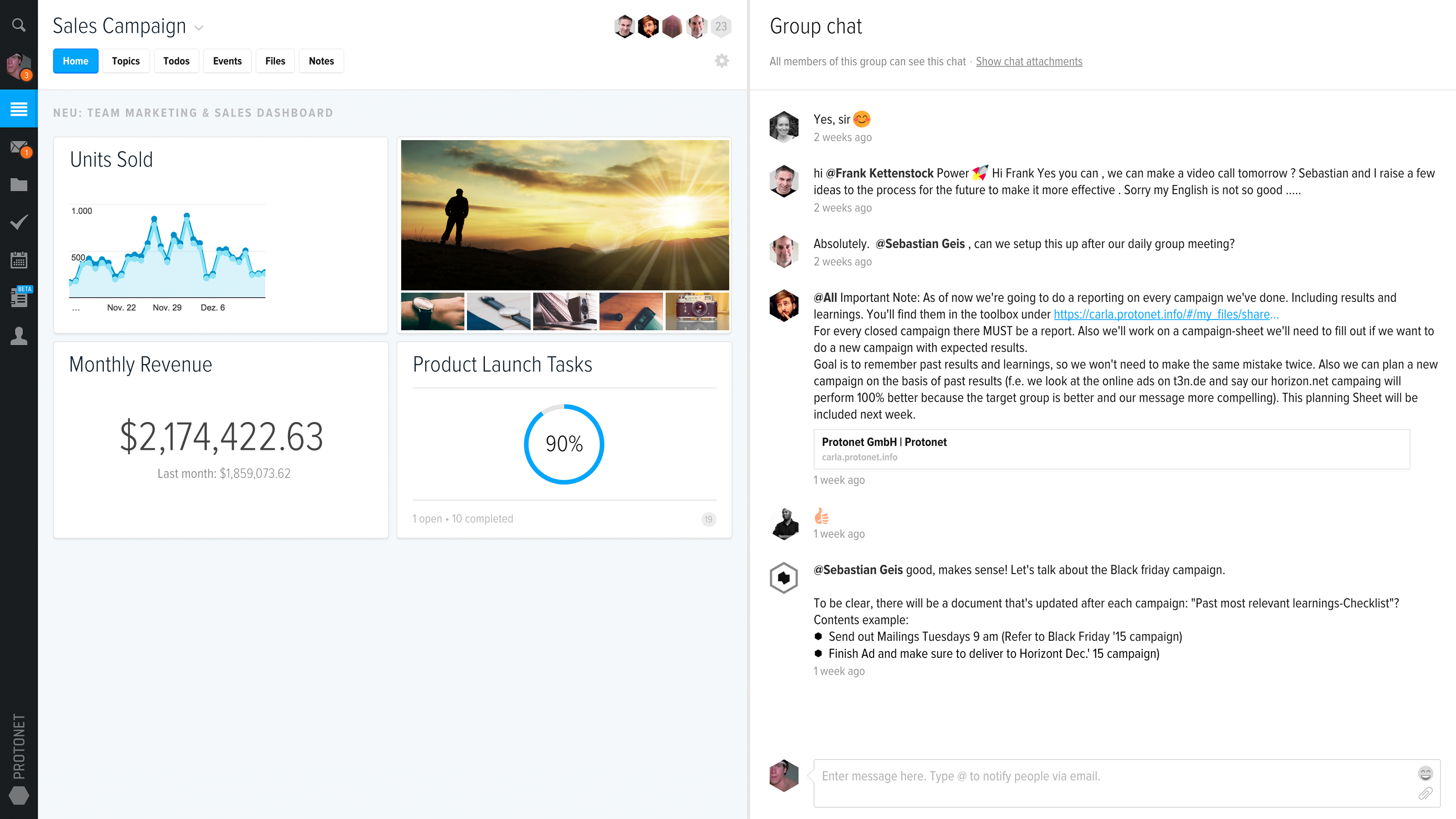
Task: Open the calendar sidebar icon
Action: click(19, 260)
